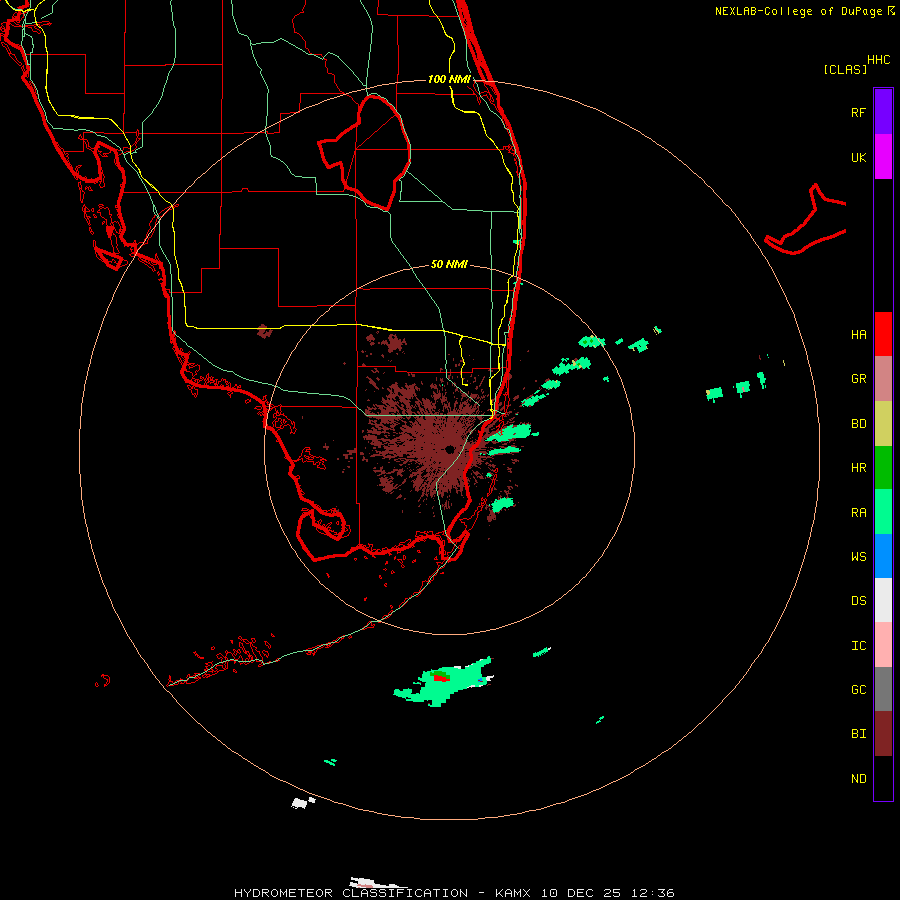Screen dimensions: 900x900
Task: Click the WS blue legend swatch
Action: (x=883, y=556)
